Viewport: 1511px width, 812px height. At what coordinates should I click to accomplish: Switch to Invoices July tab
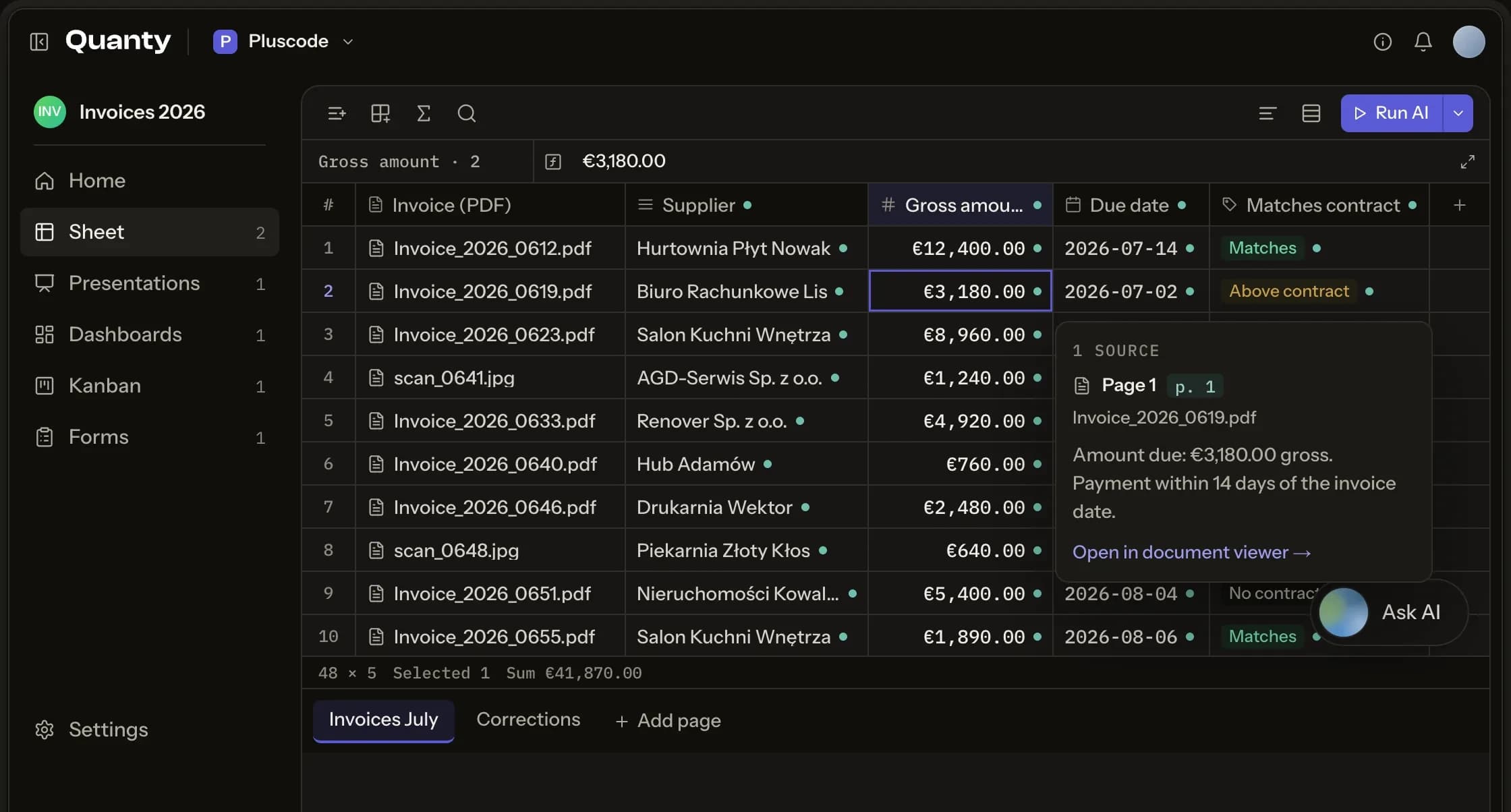click(383, 720)
